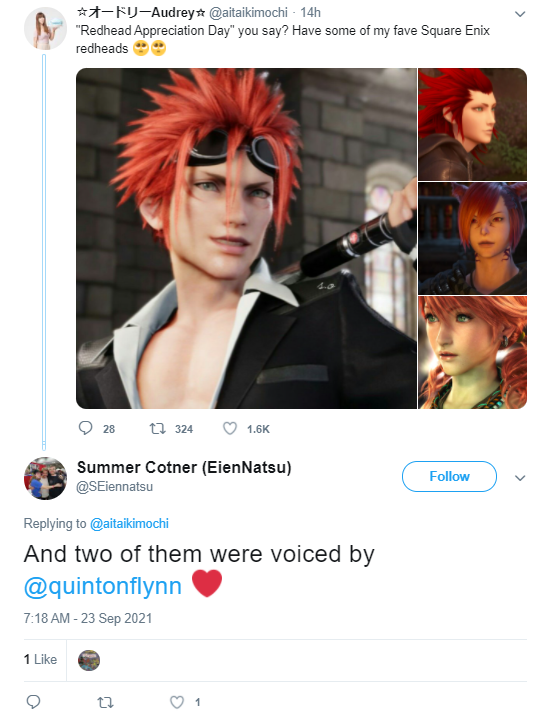Open more options chevron beside Follow
This screenshot has height=716, width=552.
point(520,478)
